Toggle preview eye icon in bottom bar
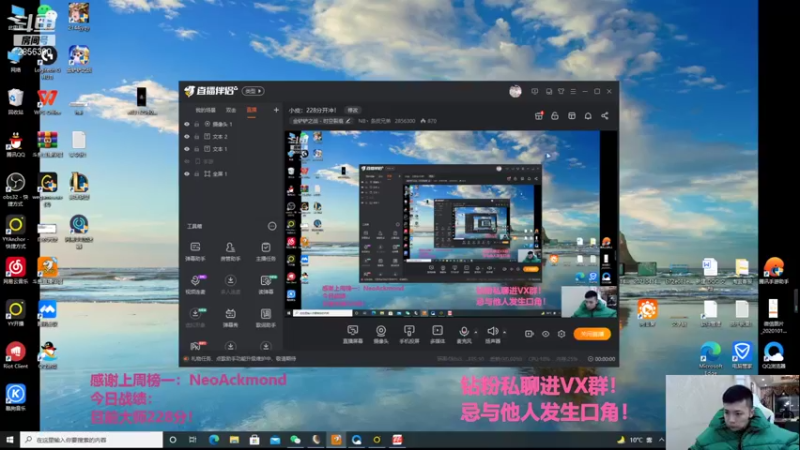The height and width of the screenshot is (450, 800). [x=545, y=334]
